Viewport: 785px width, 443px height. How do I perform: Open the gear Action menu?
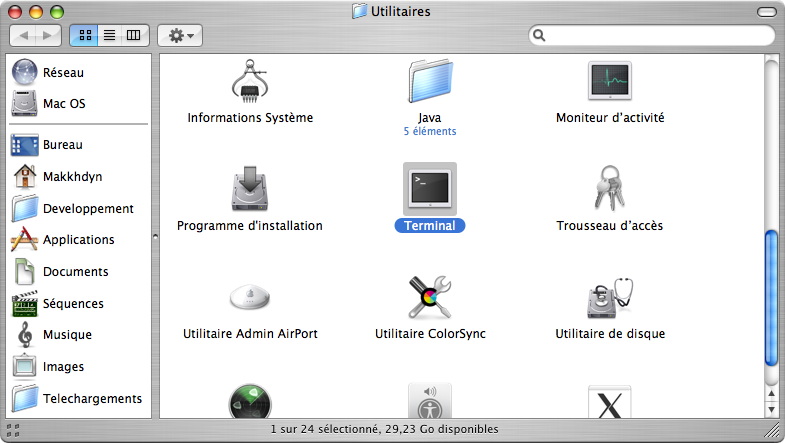[180, 36]
